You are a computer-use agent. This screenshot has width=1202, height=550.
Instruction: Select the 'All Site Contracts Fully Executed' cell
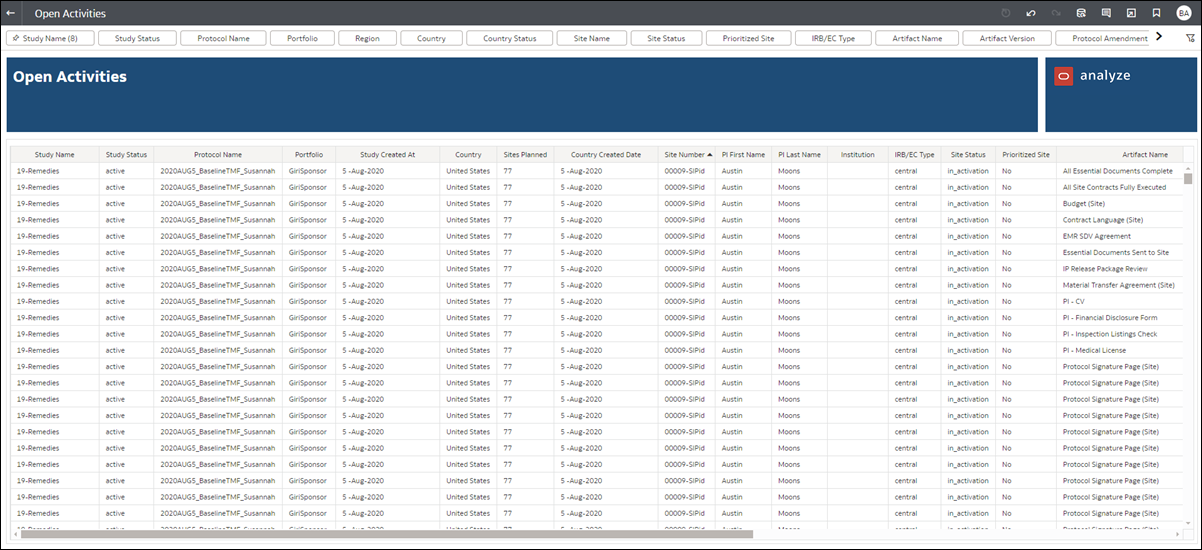(1120, 187)
